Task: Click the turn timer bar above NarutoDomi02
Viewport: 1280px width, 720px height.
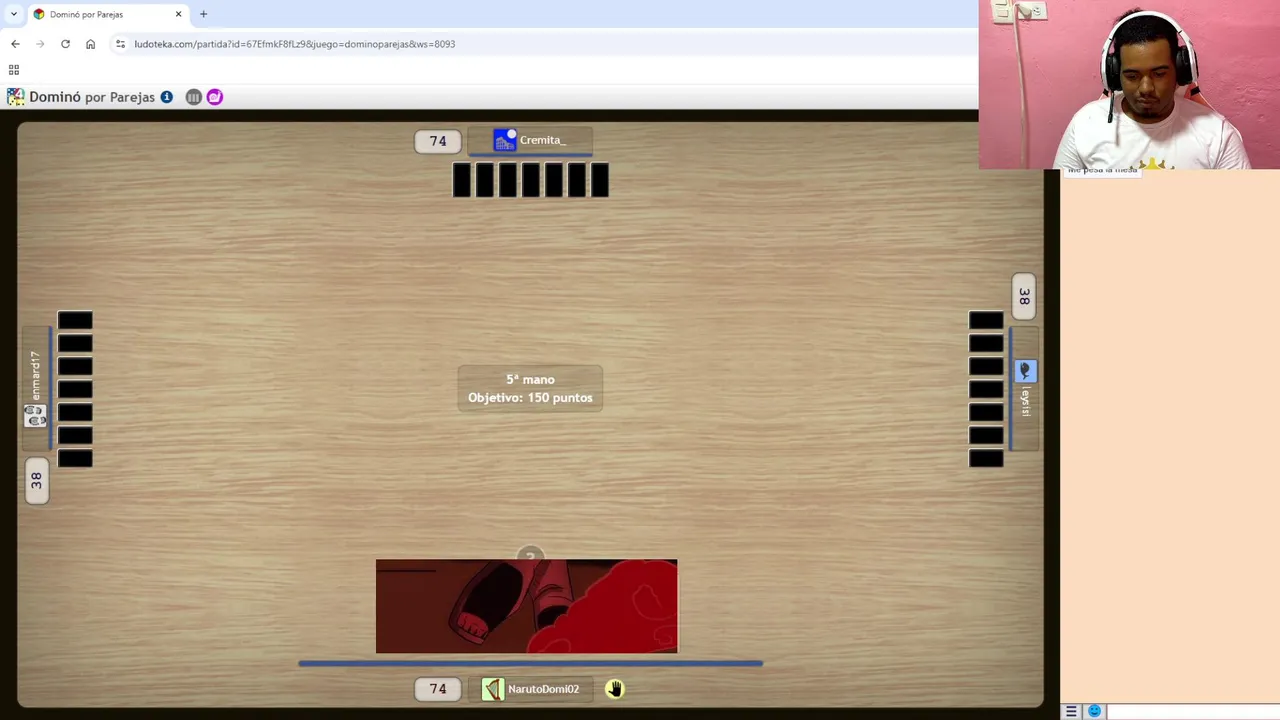Action: 530,663
